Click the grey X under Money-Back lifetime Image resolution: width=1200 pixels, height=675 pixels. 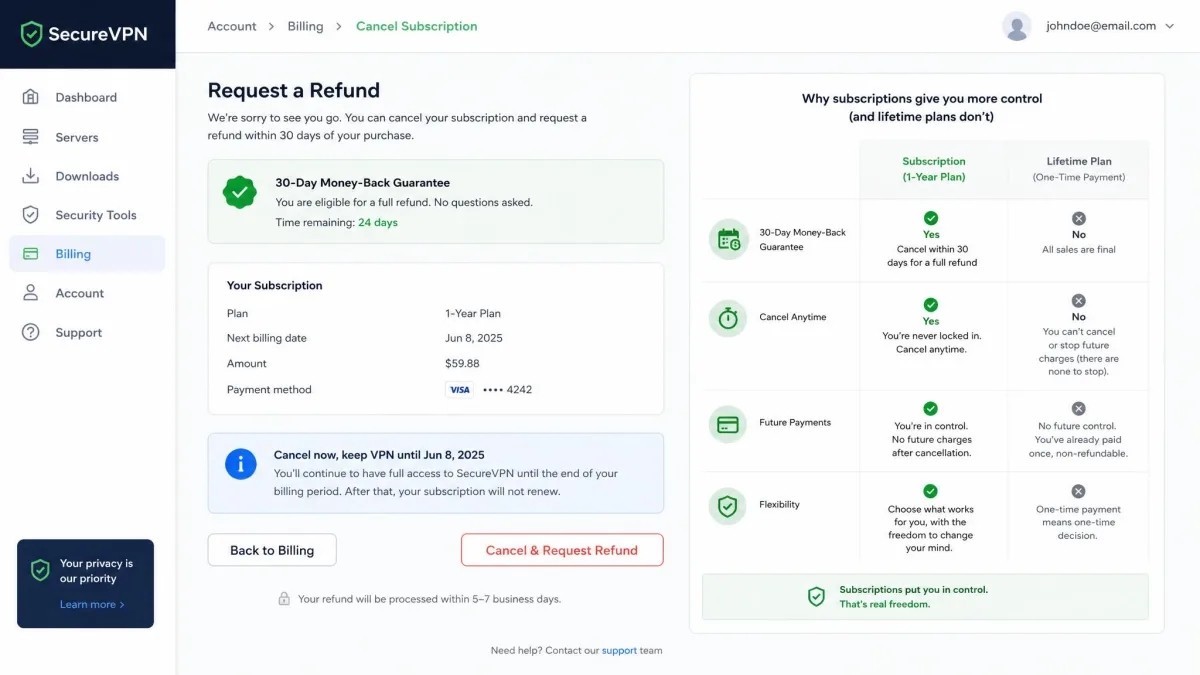[1078, 218]
